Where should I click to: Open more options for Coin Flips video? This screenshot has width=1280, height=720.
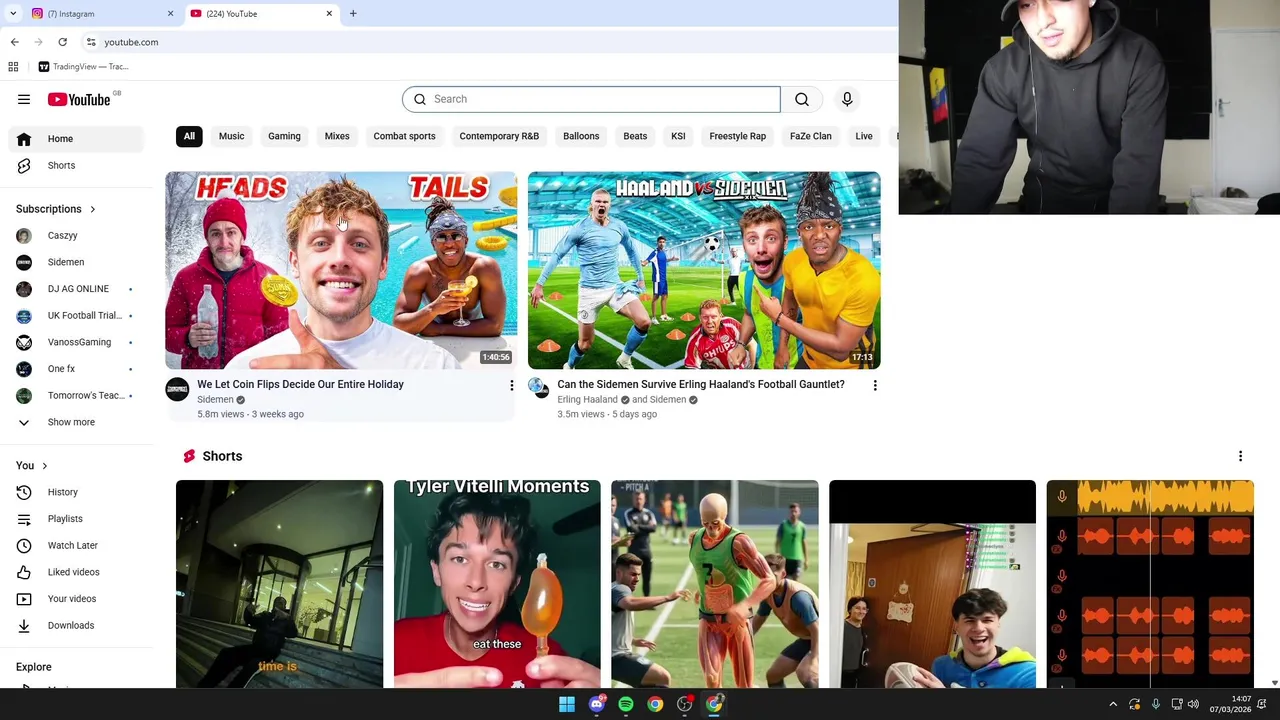[x=511, y=385]
